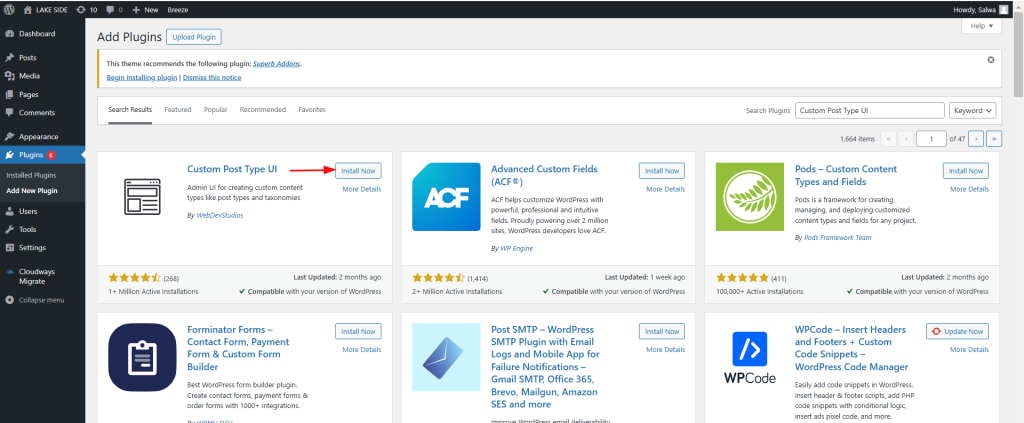Screen dimensions: 1024x423
Task: Click the Post SMTP envelope logo
Action: (x=446, y=357)
